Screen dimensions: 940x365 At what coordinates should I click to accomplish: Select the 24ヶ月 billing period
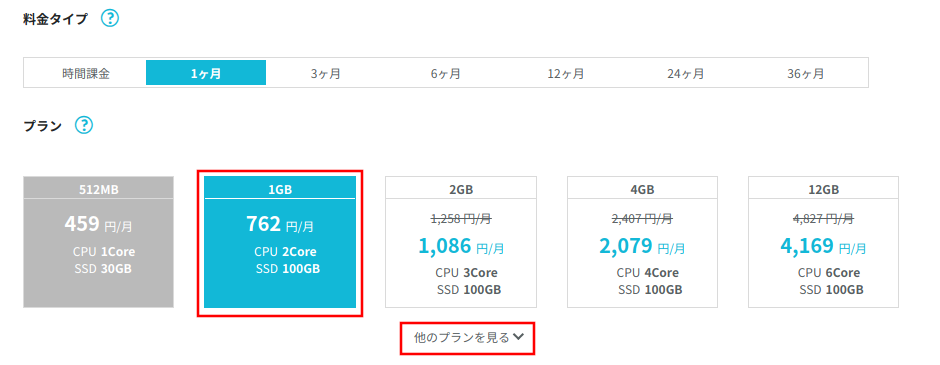pos(686,74)
